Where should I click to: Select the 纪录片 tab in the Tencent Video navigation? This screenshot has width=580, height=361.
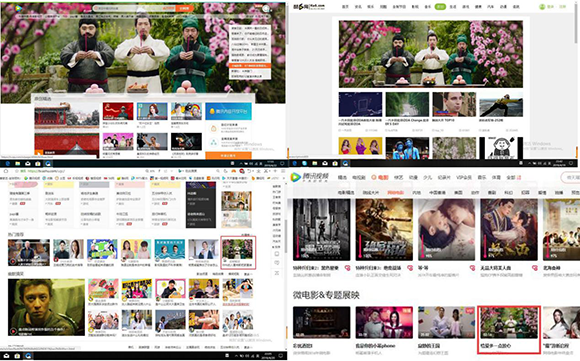pyautogui.click(x=443, y=178)
